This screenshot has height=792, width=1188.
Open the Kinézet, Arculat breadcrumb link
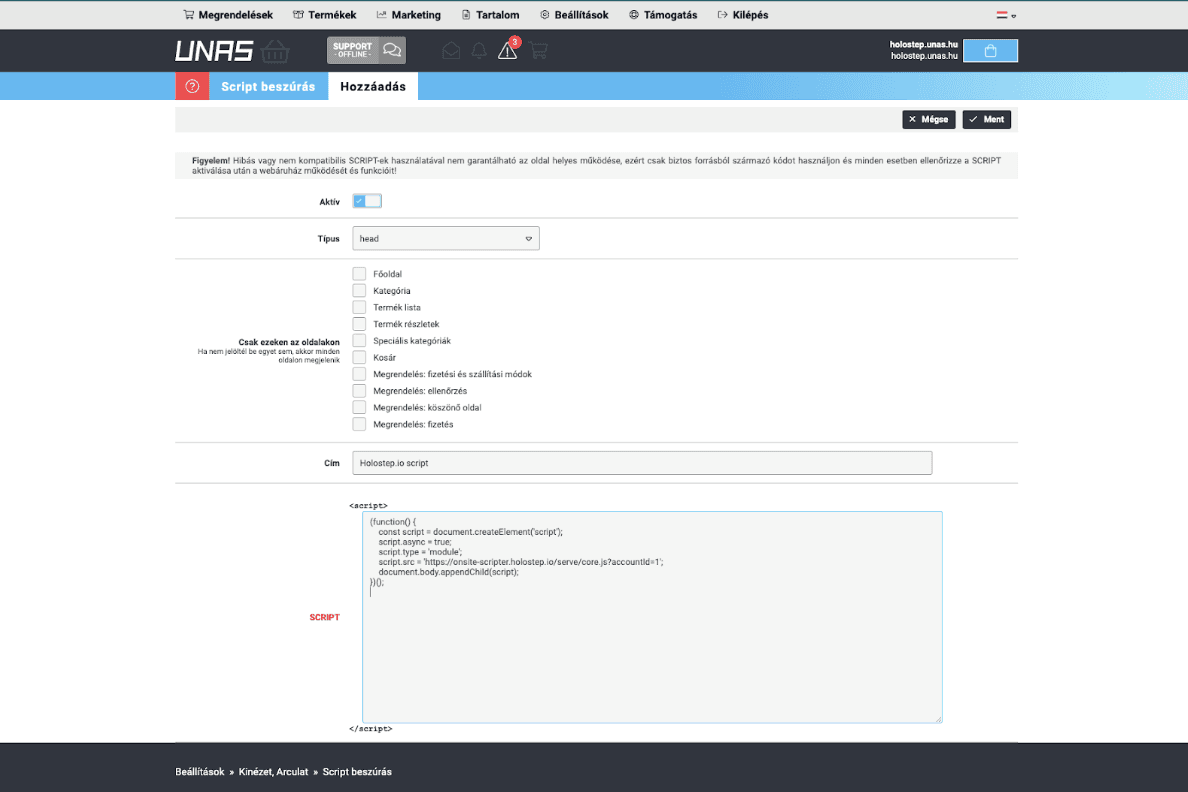(274, 772)
